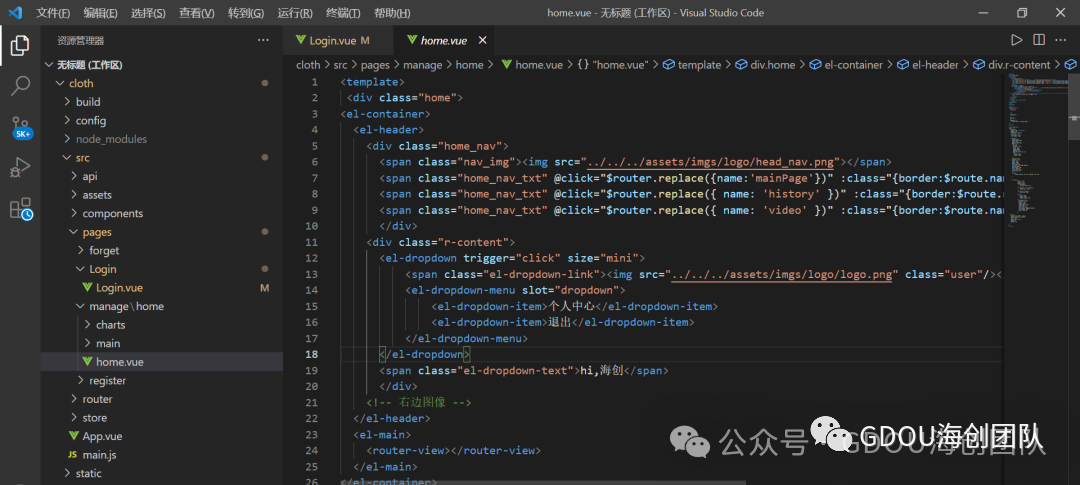Screen dimensions: 1080x485
Task: Click el-header in the breadcrumb path
Action: (x=934, y=65)
